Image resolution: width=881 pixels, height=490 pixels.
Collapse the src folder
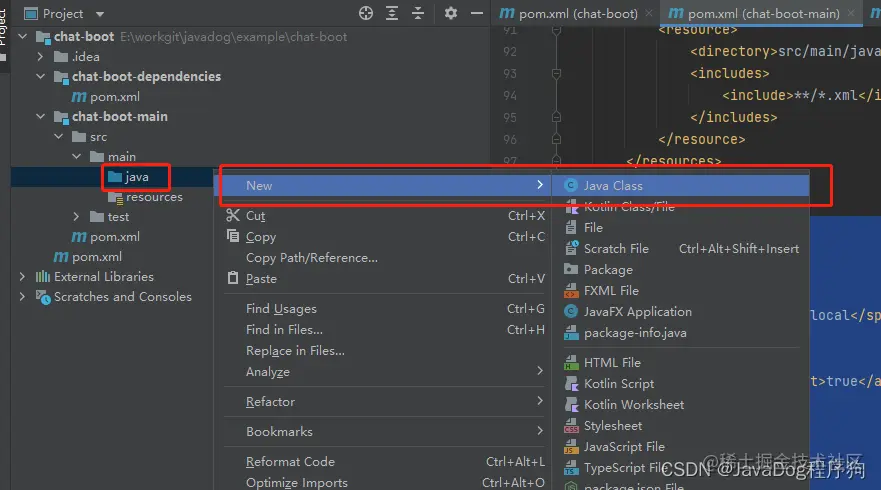[58, 137]
